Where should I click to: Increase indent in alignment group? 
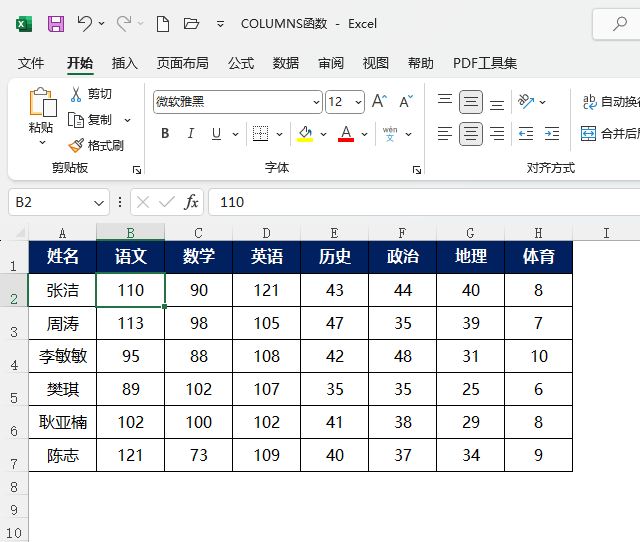pos(552,133)
